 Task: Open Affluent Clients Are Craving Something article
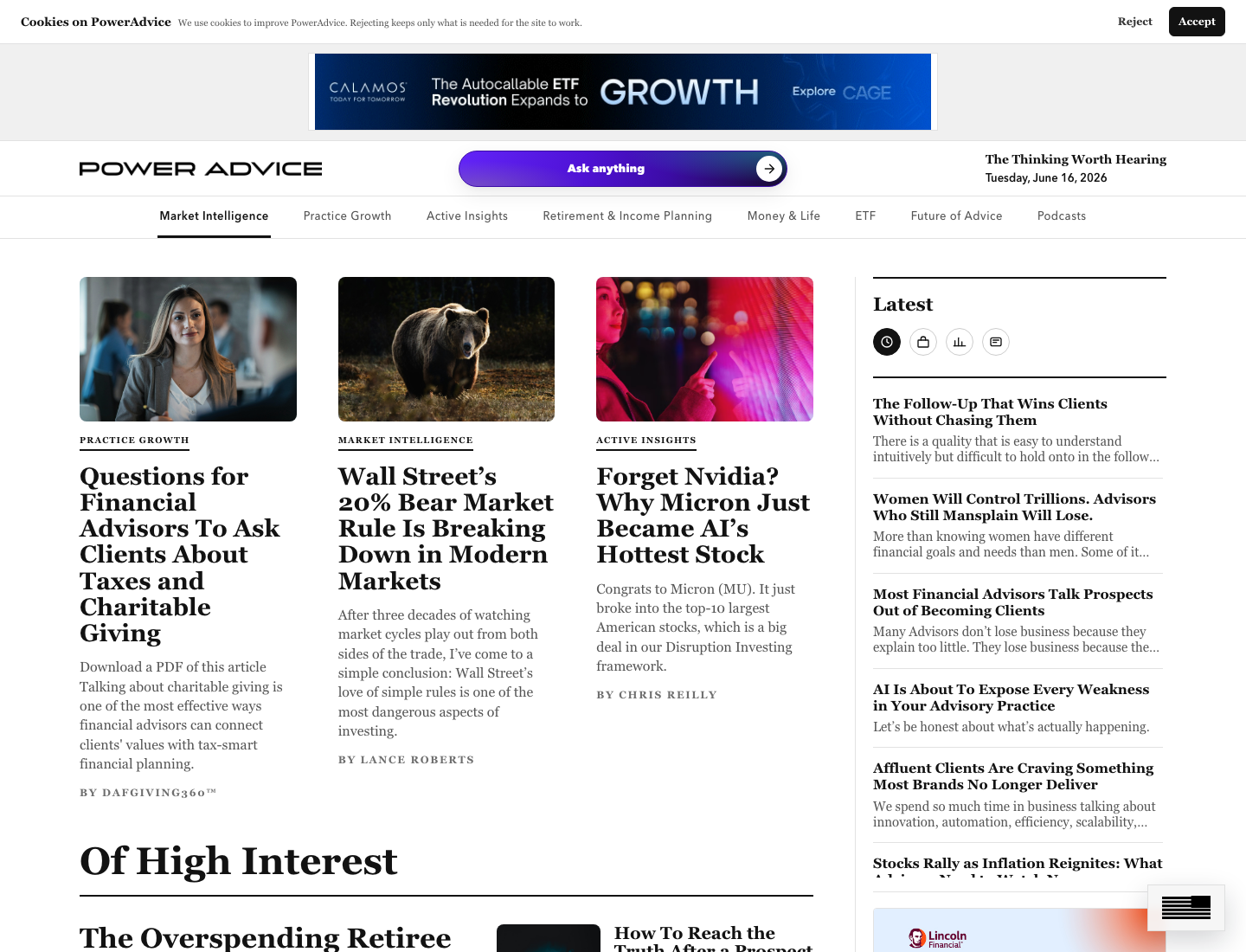1013,776
